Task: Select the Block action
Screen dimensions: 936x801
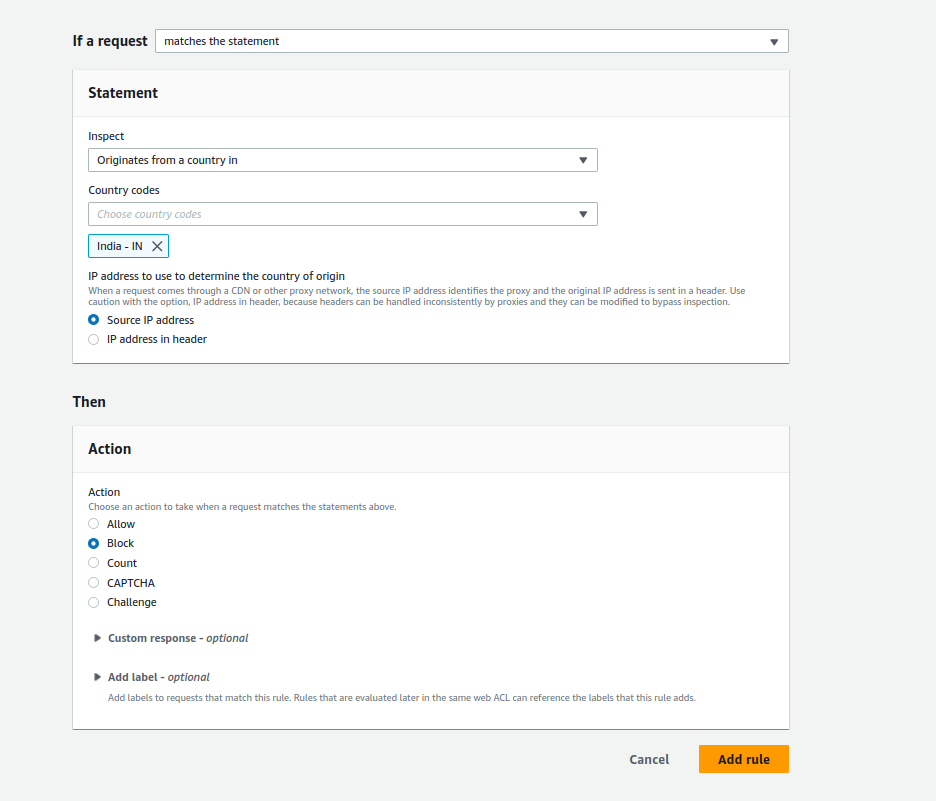Action: pyautogui.click(x=94, y=543)
